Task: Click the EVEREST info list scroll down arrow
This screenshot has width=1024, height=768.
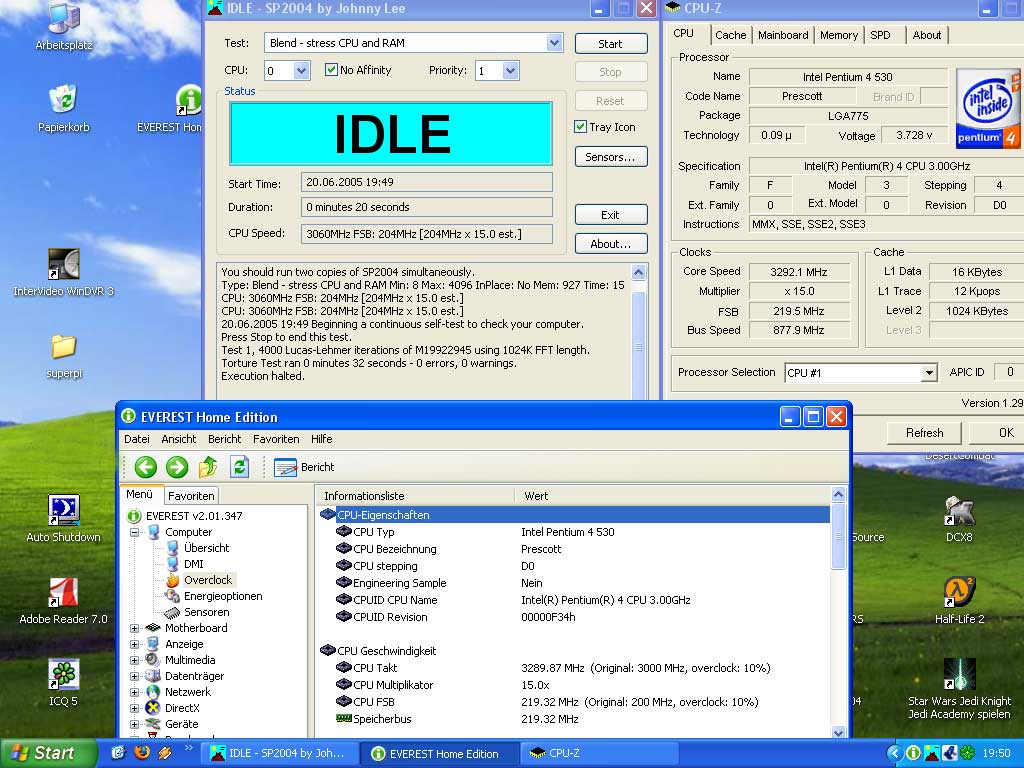Action: pos(839,732)
